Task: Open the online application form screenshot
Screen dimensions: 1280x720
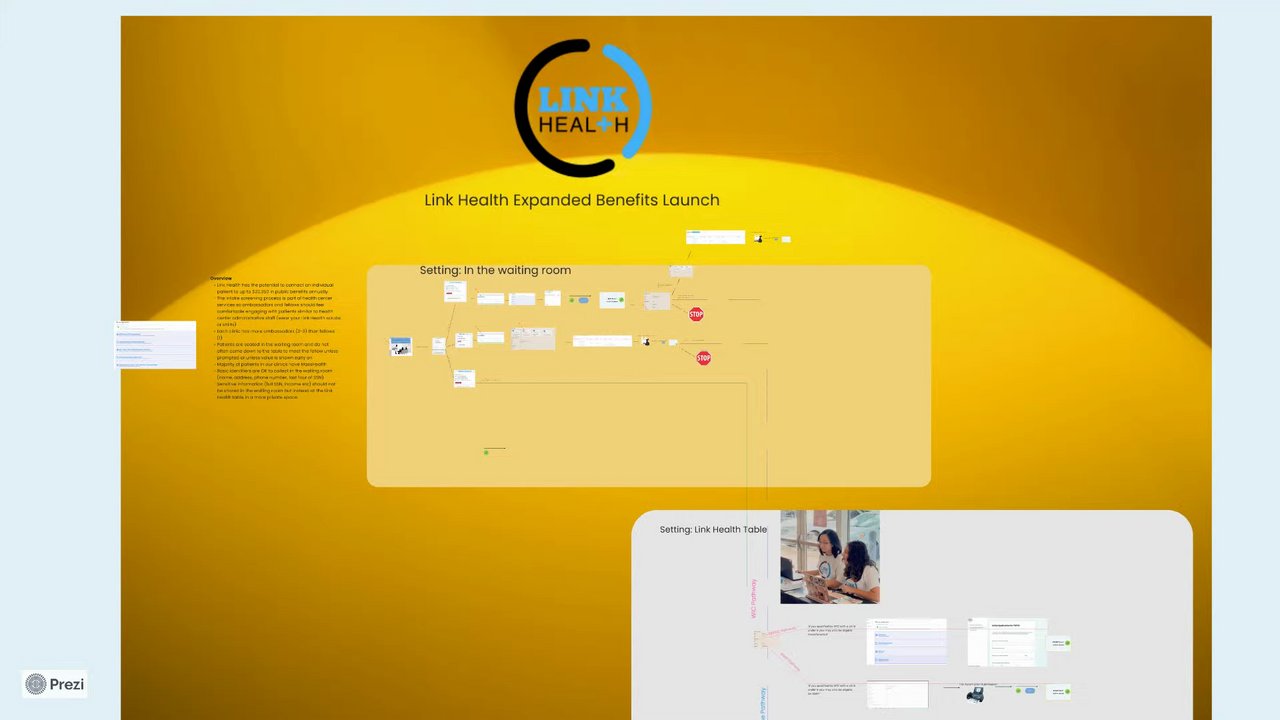Action: [1007, 642]
